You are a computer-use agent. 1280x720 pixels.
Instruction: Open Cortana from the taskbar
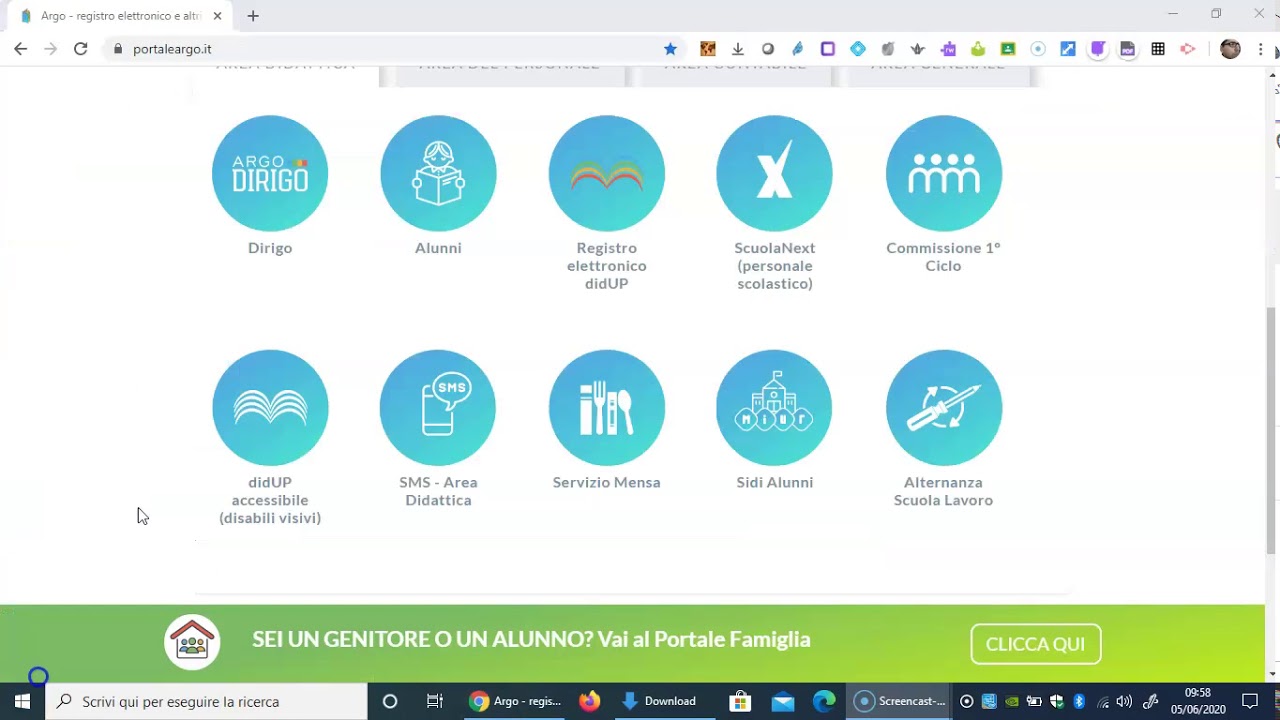click(390, 702)
